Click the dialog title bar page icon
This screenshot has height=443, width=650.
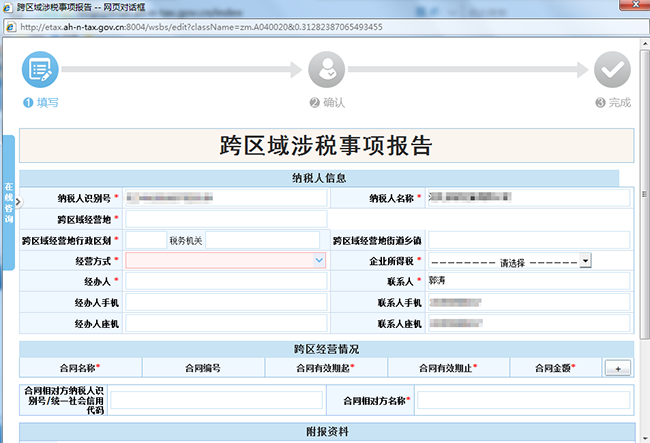pos(9,7)
